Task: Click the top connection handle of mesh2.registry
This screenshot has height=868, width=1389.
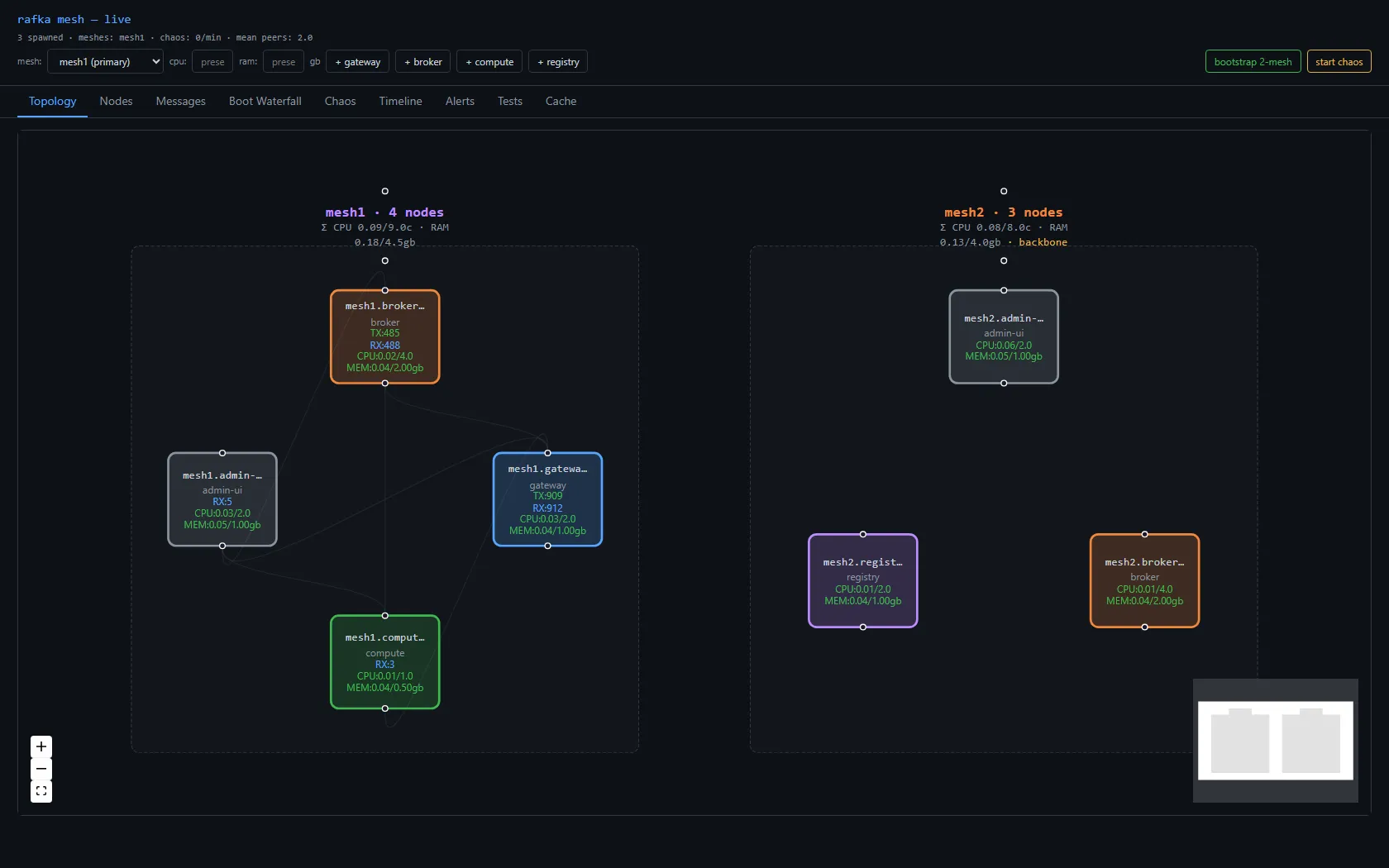Action: click(x=862, y=534)
